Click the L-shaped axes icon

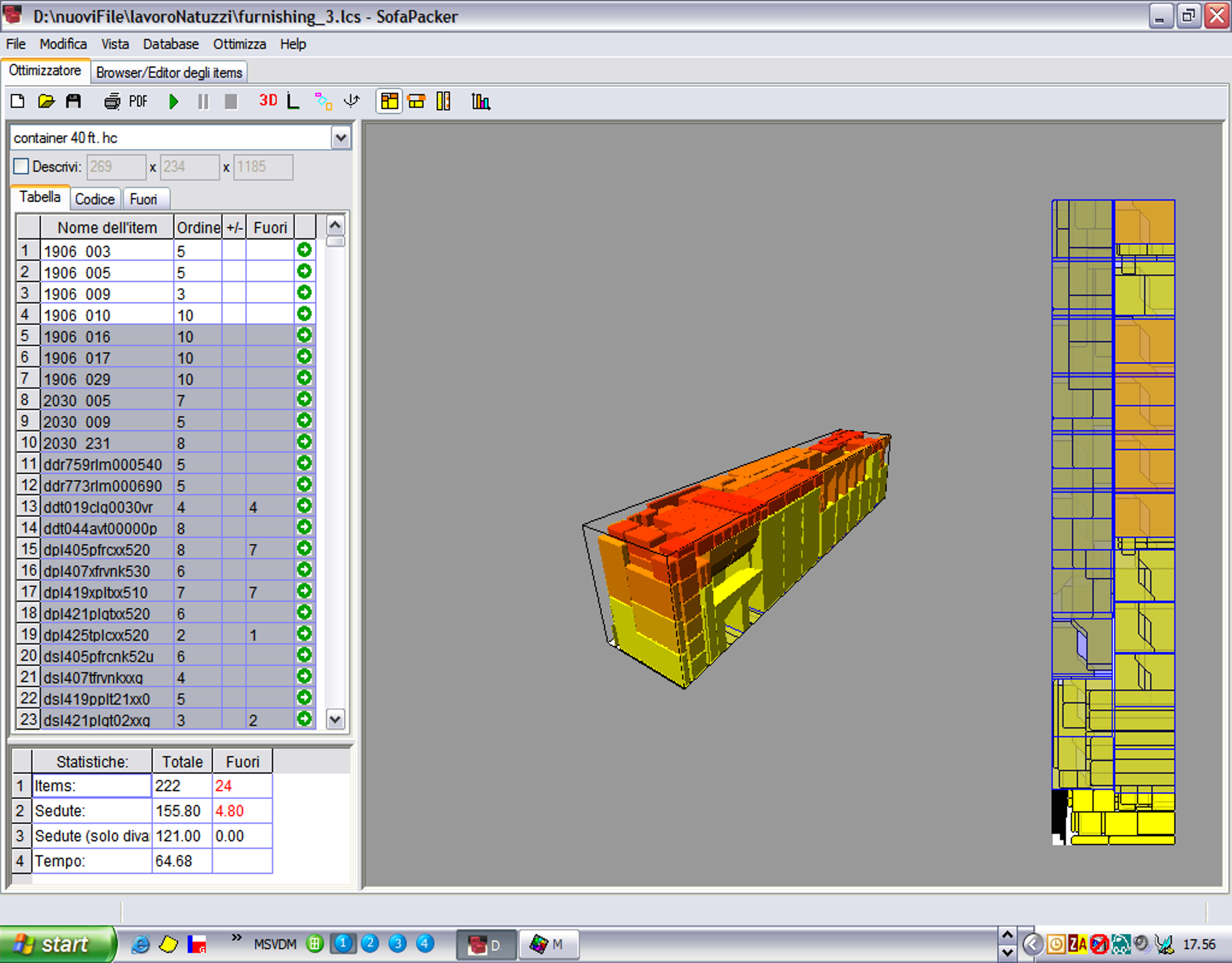[x=293, y=101]
